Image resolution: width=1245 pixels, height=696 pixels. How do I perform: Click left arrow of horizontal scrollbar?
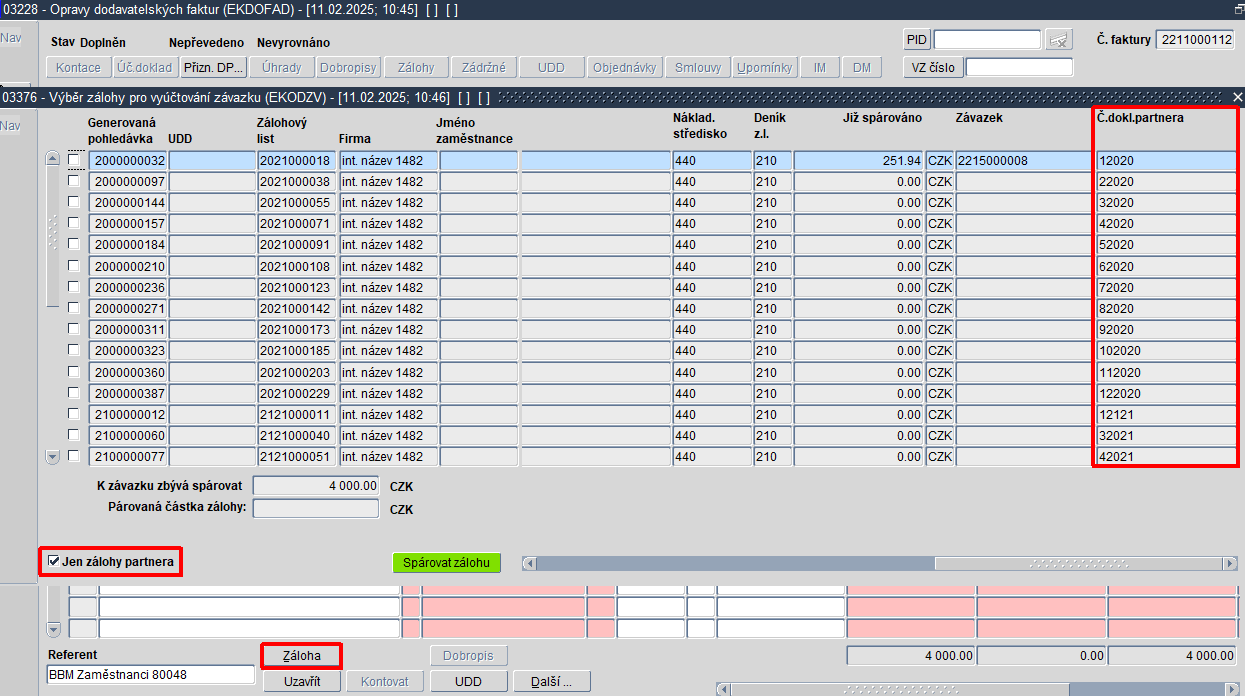(529, 563)
